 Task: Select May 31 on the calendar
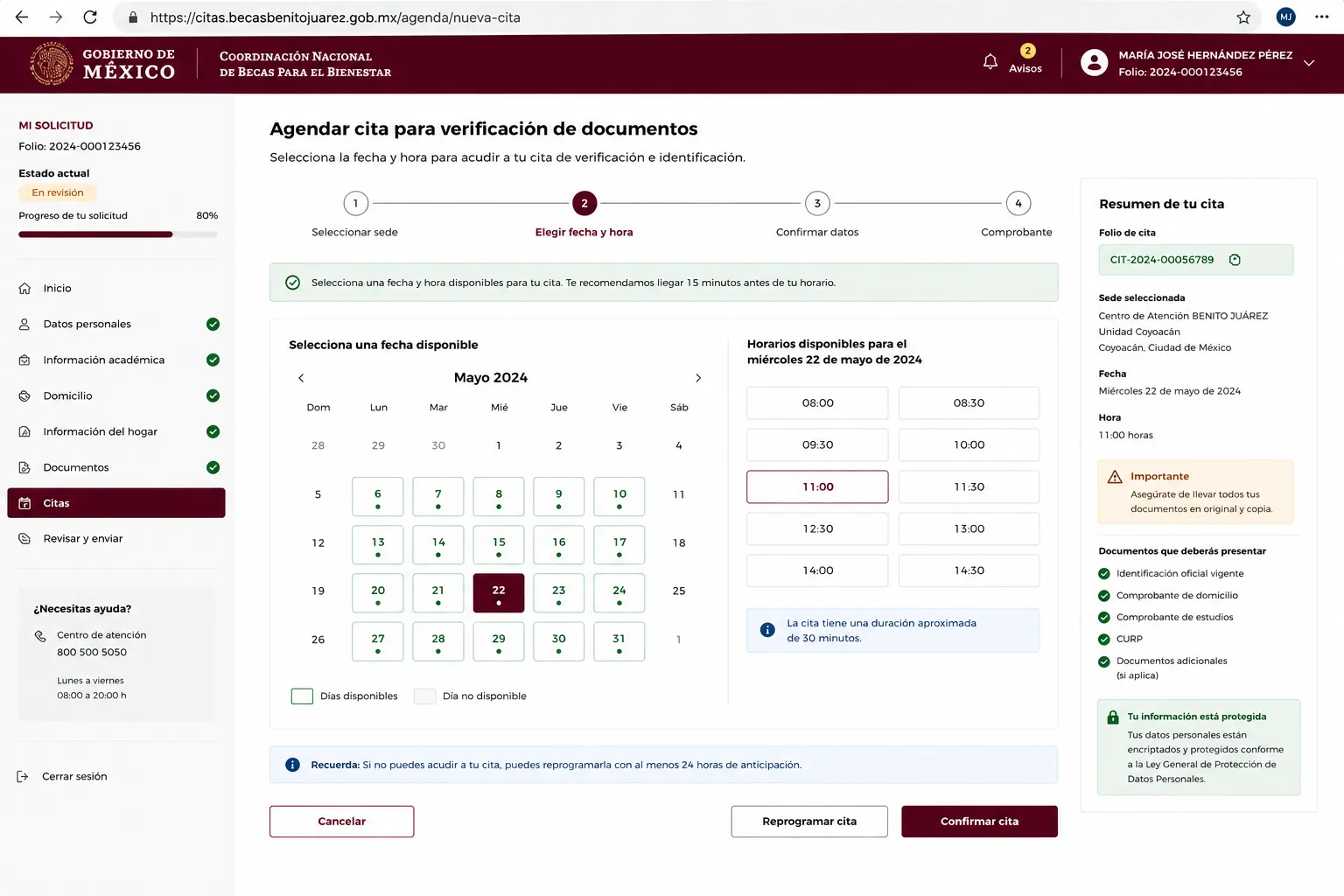(619, 641)
